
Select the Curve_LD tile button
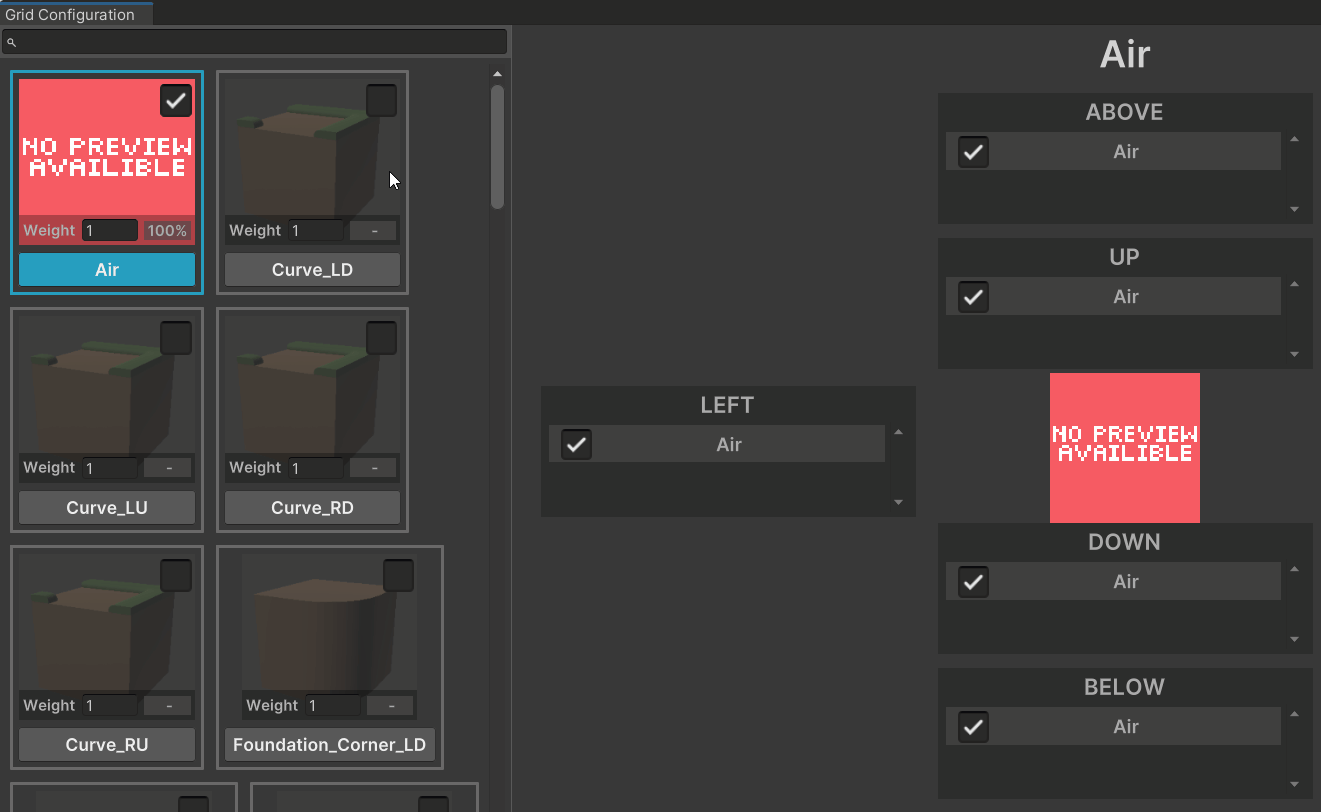pos(312,270)
